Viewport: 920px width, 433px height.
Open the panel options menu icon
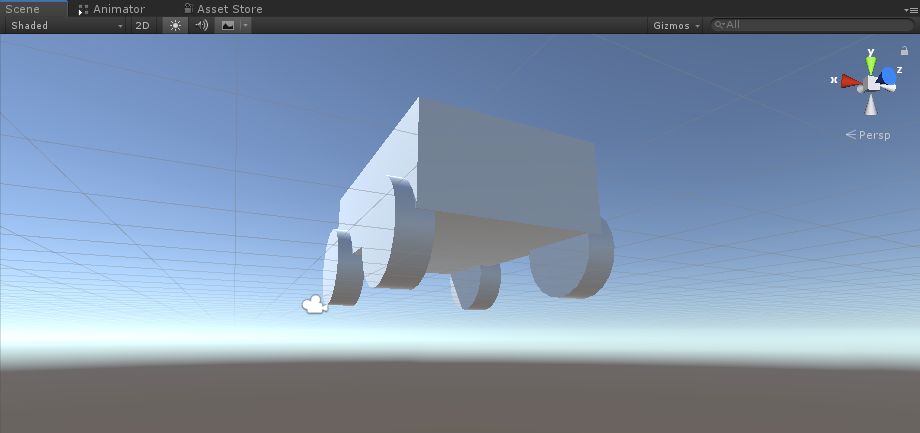pyautogui.click(x=913, y=10)
